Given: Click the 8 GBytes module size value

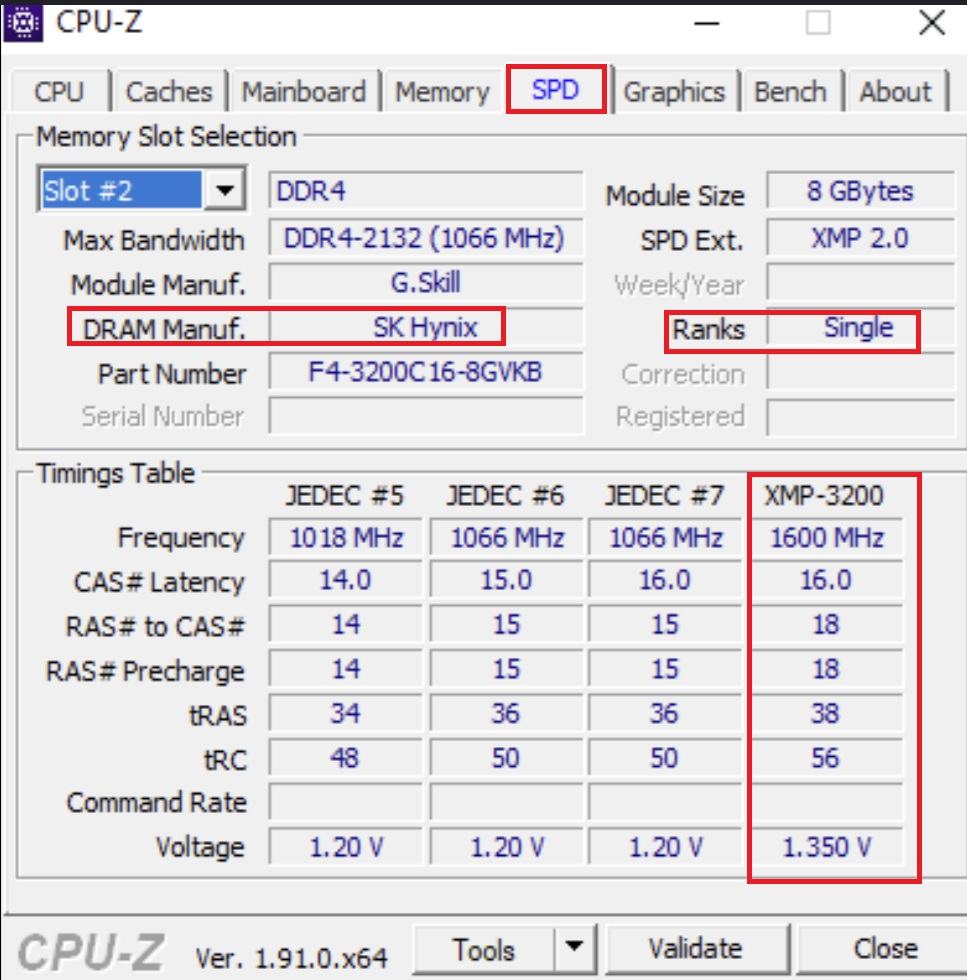Looking at the screenshot, I should point(860,191).
